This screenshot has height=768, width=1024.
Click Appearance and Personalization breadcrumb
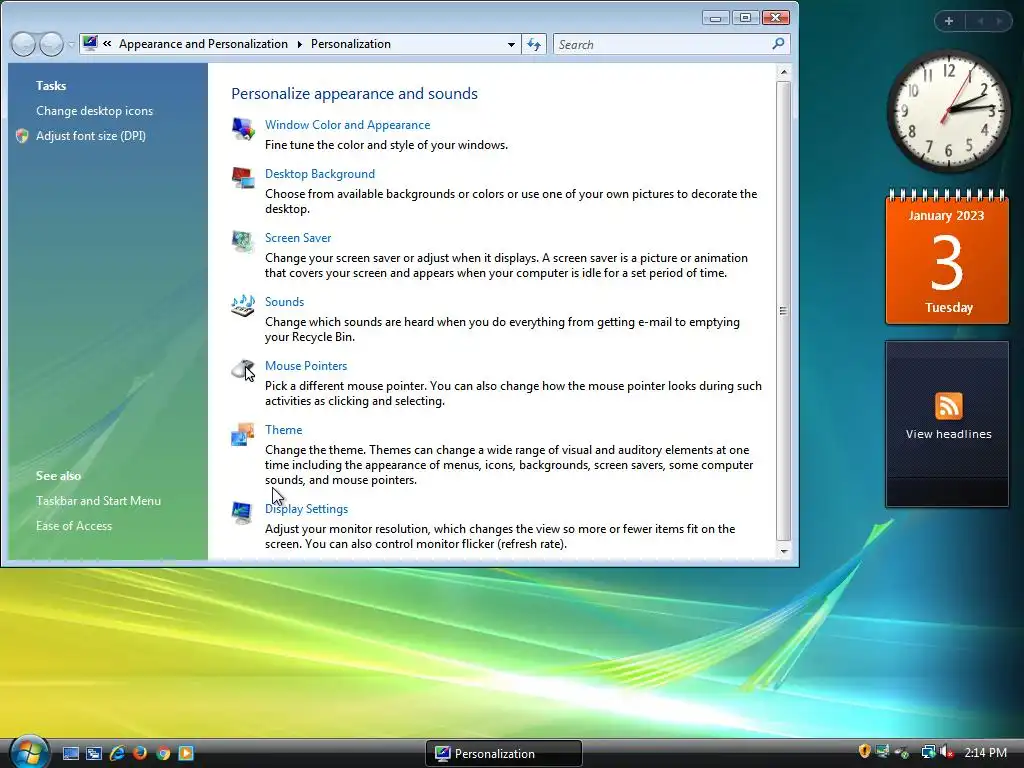[x=203, y=44]
